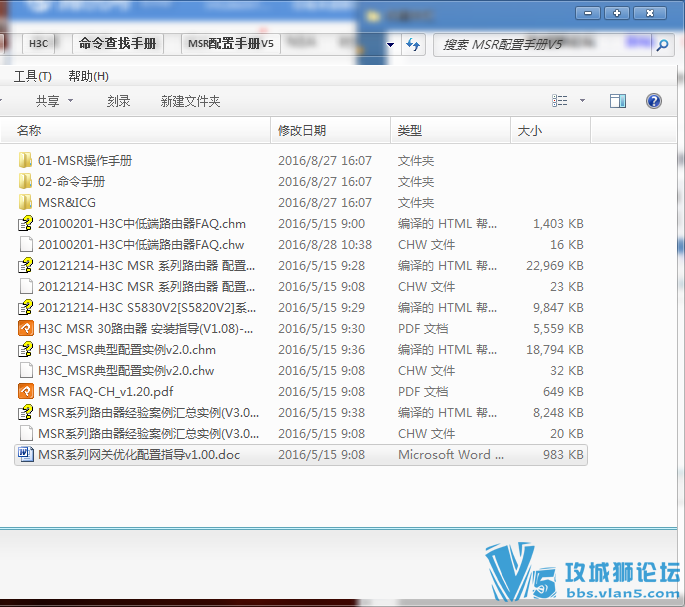The image size is (685, 607).
Task: Click the file icon of the 20 KB CHW file
Action: tap(26, 433)
